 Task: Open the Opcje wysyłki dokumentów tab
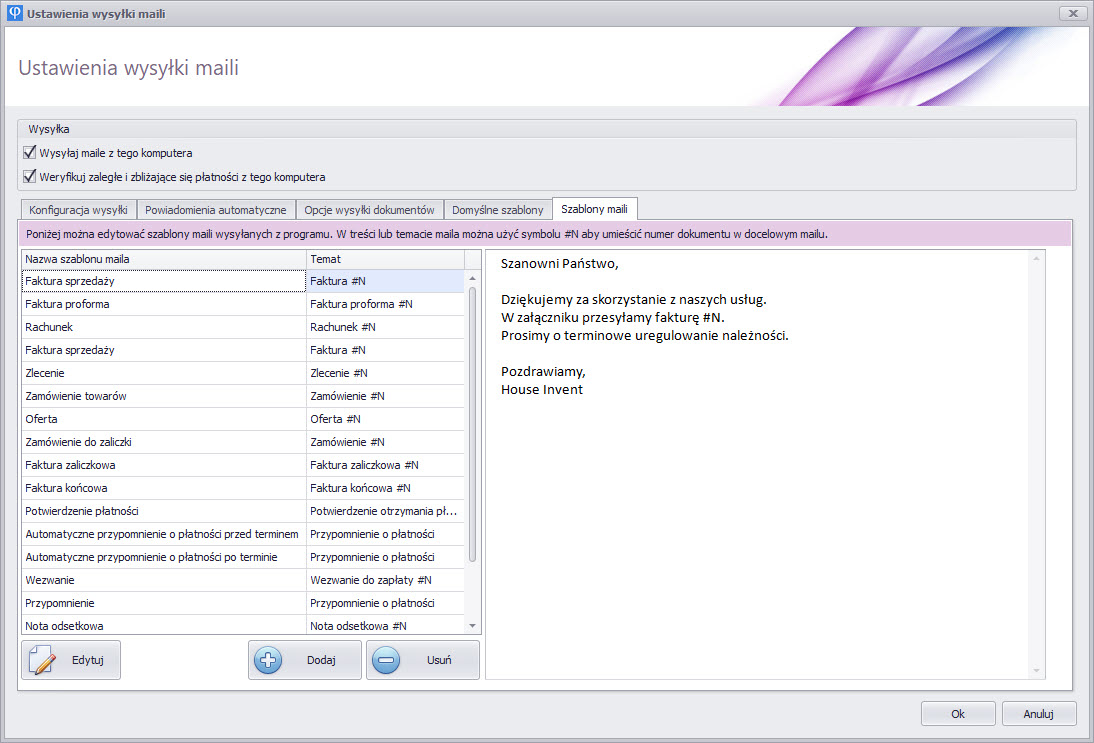(369, 210)
